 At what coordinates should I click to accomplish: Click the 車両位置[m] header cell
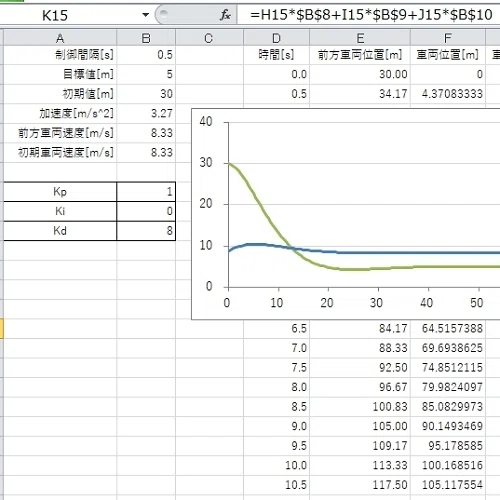pyautogui.click(x=448, y=55)
